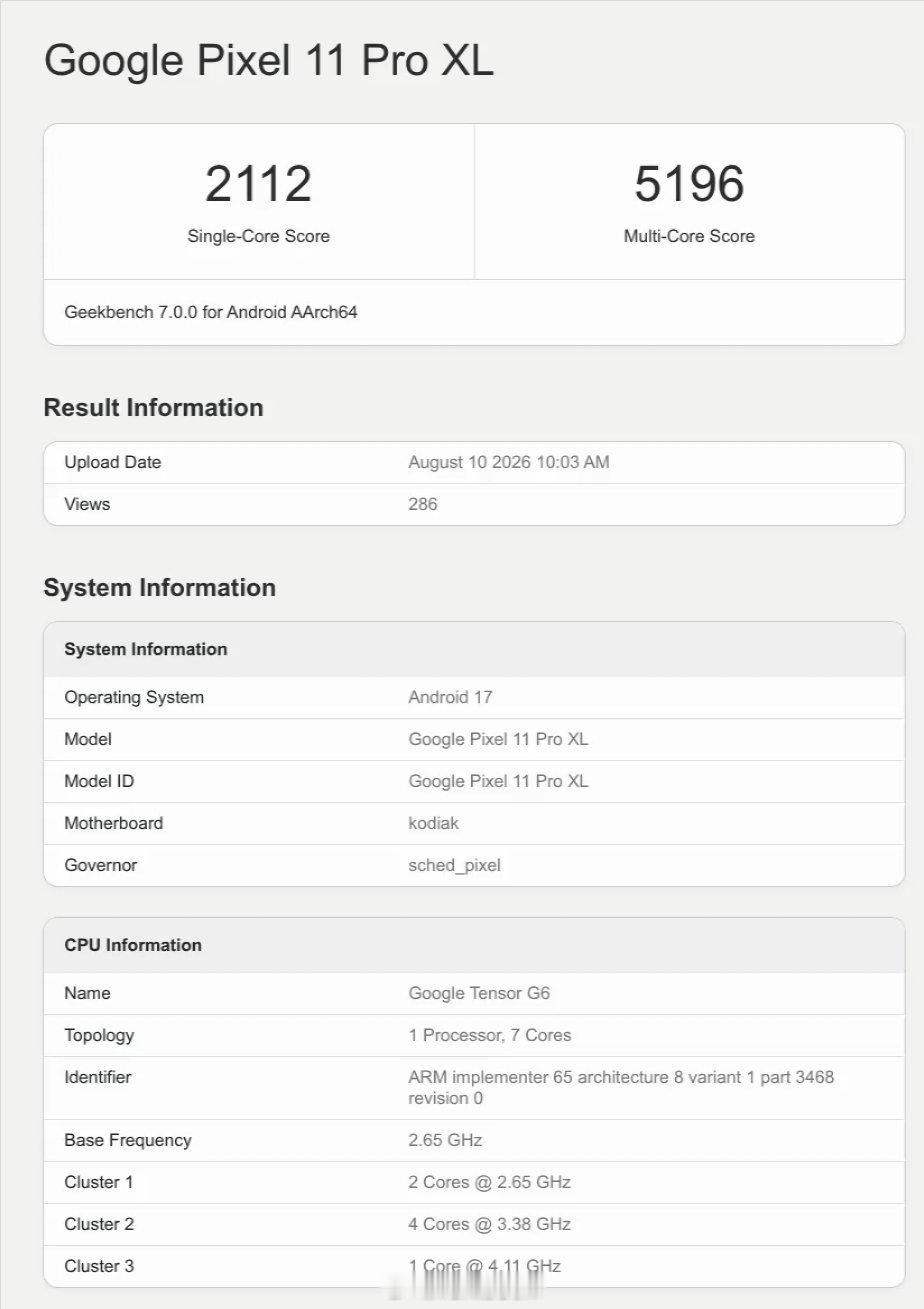Screen dimensions: 924x1309
Task: Click the System Information section heading above the table
Action: pyautogui.click(x=160, y=587)
